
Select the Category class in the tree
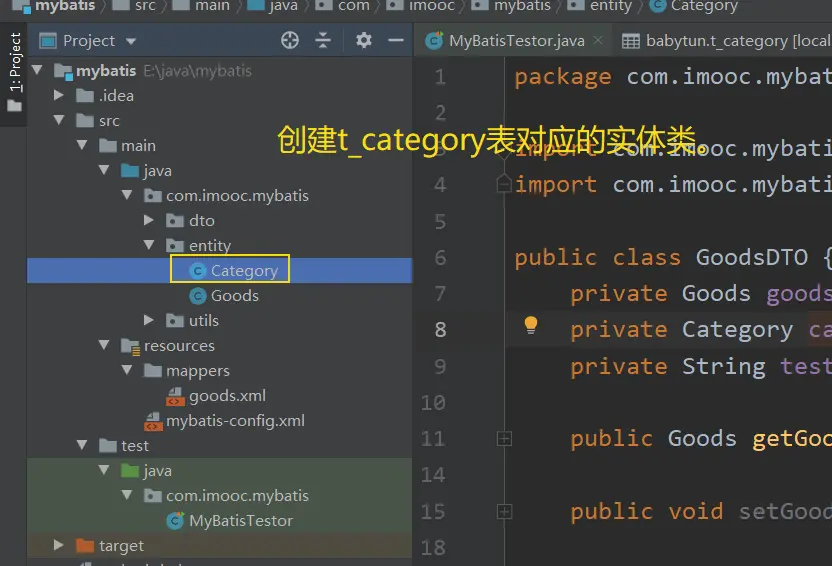[x=243, y=271]
